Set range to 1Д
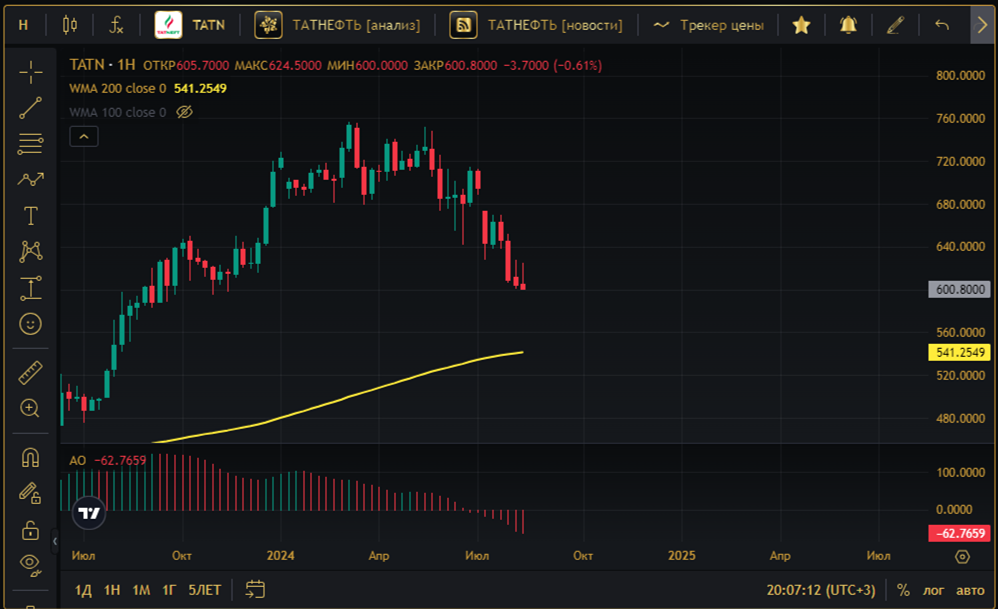 pyautogui.click(x=83, y=590)
